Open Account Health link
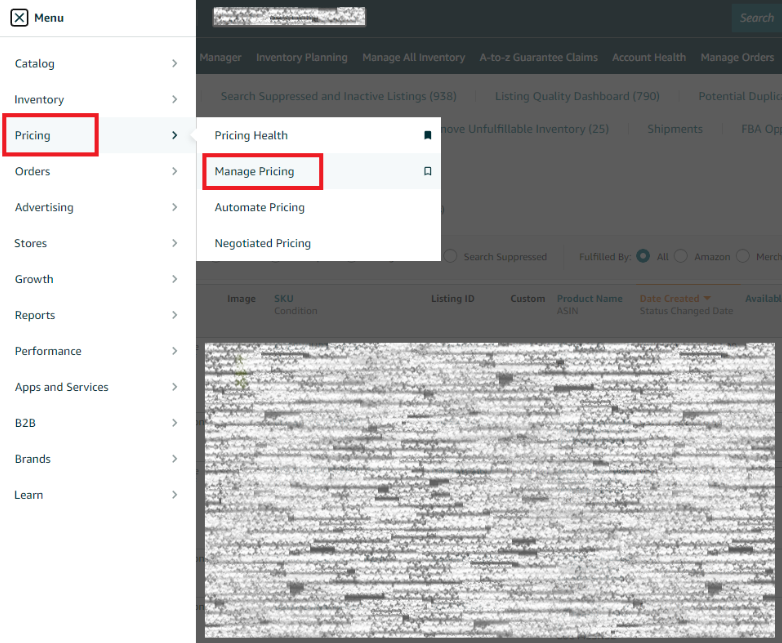The height and width of the screenshot is (643, 782). (649, 57)
